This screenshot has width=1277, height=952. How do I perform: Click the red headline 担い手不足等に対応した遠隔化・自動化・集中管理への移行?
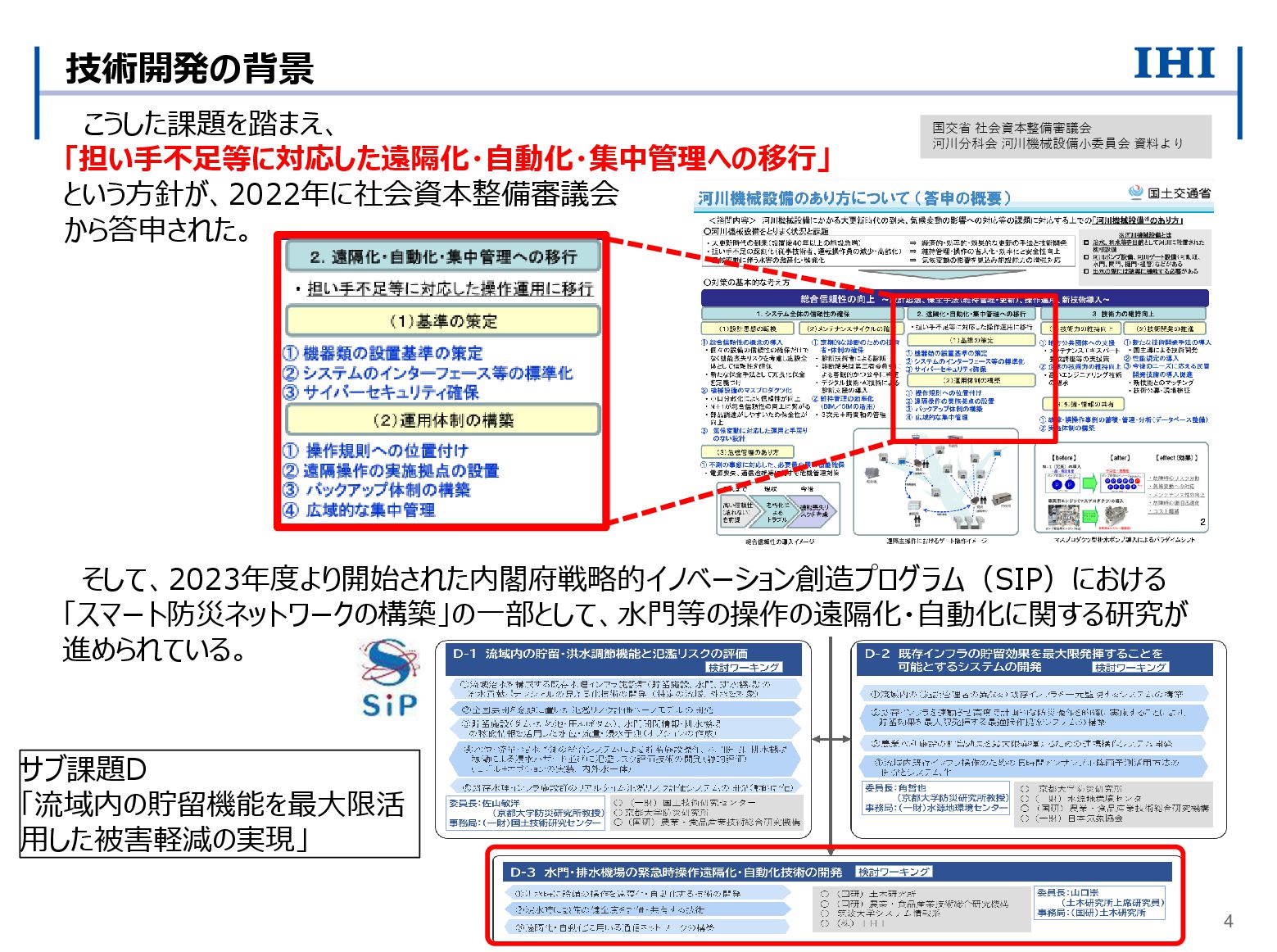pos(447,158)
